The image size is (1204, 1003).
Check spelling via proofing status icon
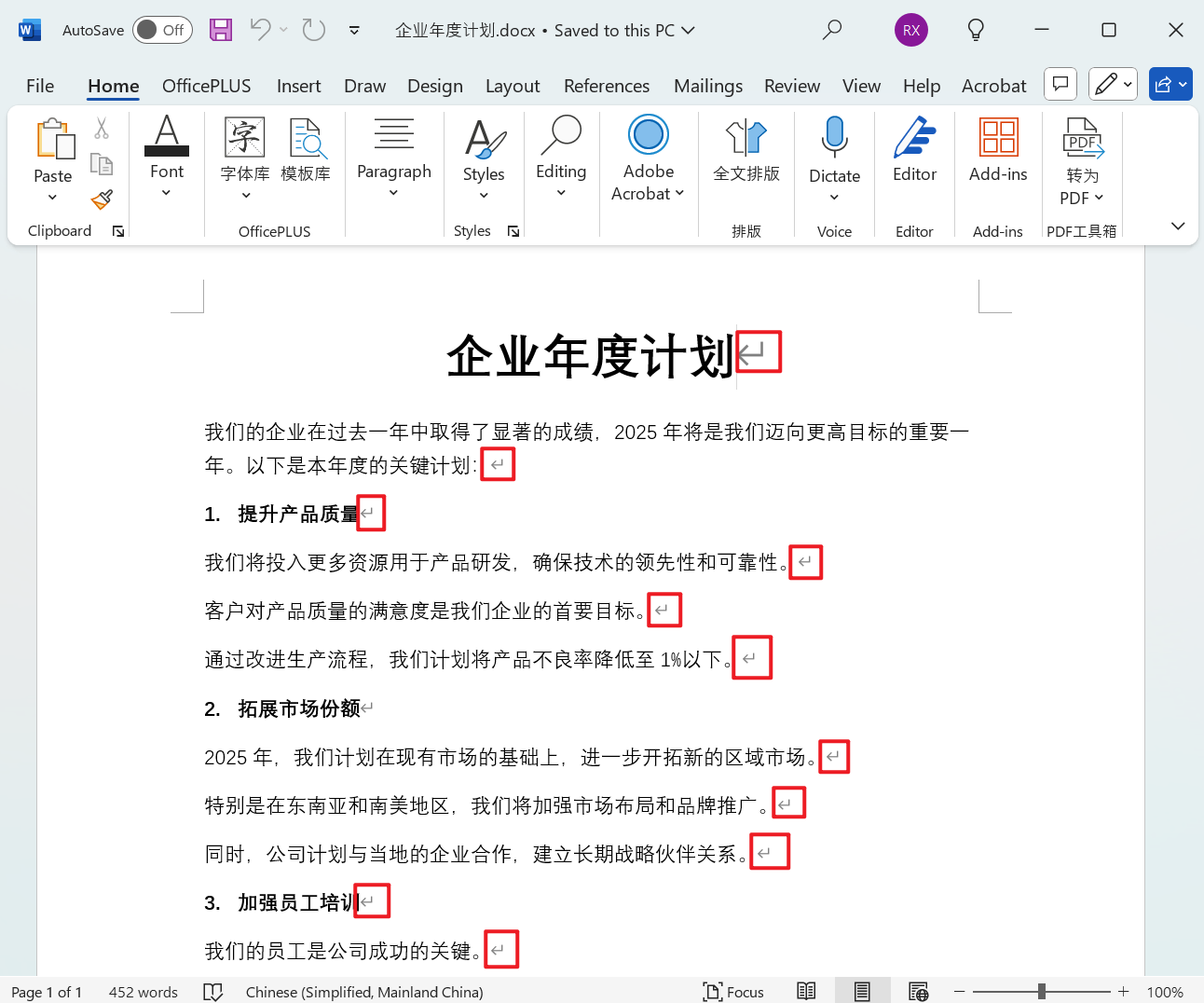(x=213, y=991)
